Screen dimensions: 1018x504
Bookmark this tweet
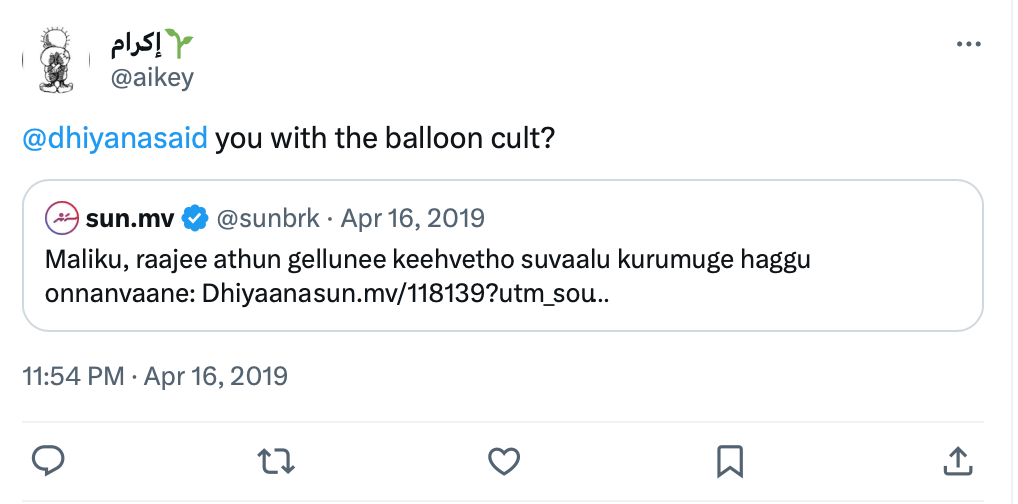[730, 459]
